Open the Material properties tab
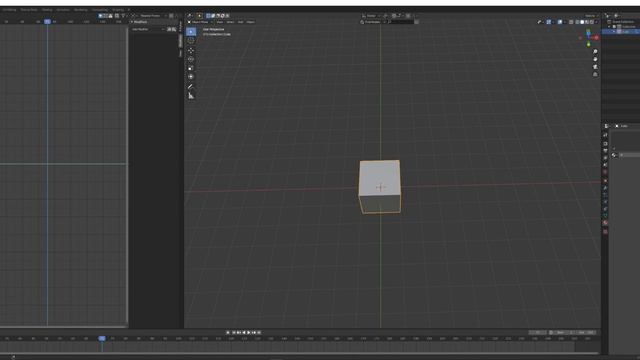The height and width of the screenshot is (360, 640). coord(605,222)
